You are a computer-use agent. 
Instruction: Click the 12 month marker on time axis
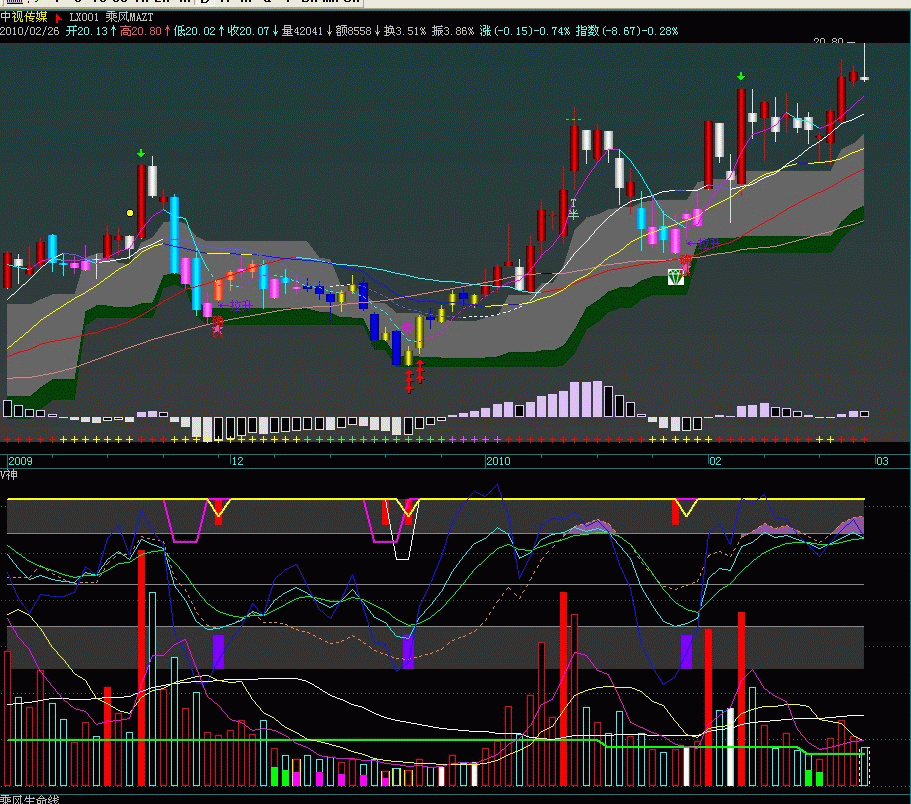[237, 461]
